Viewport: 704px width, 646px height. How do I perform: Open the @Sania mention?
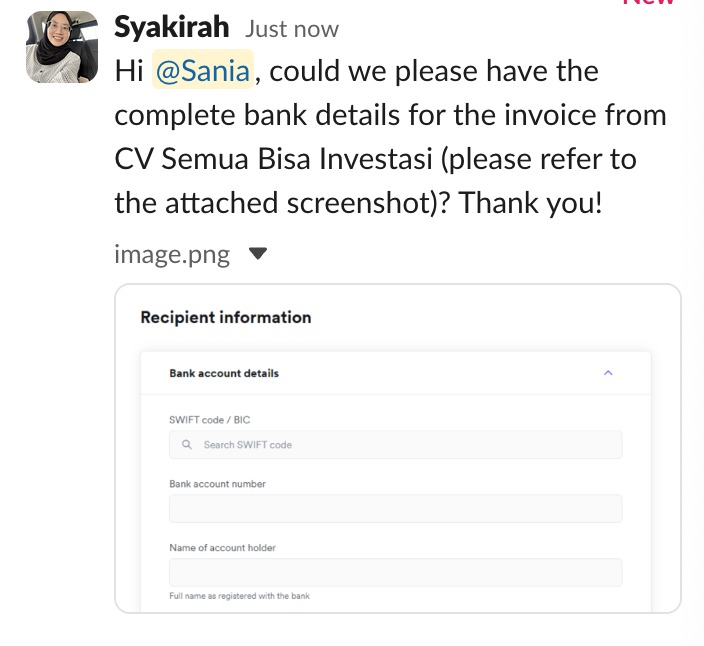[203, 72]
